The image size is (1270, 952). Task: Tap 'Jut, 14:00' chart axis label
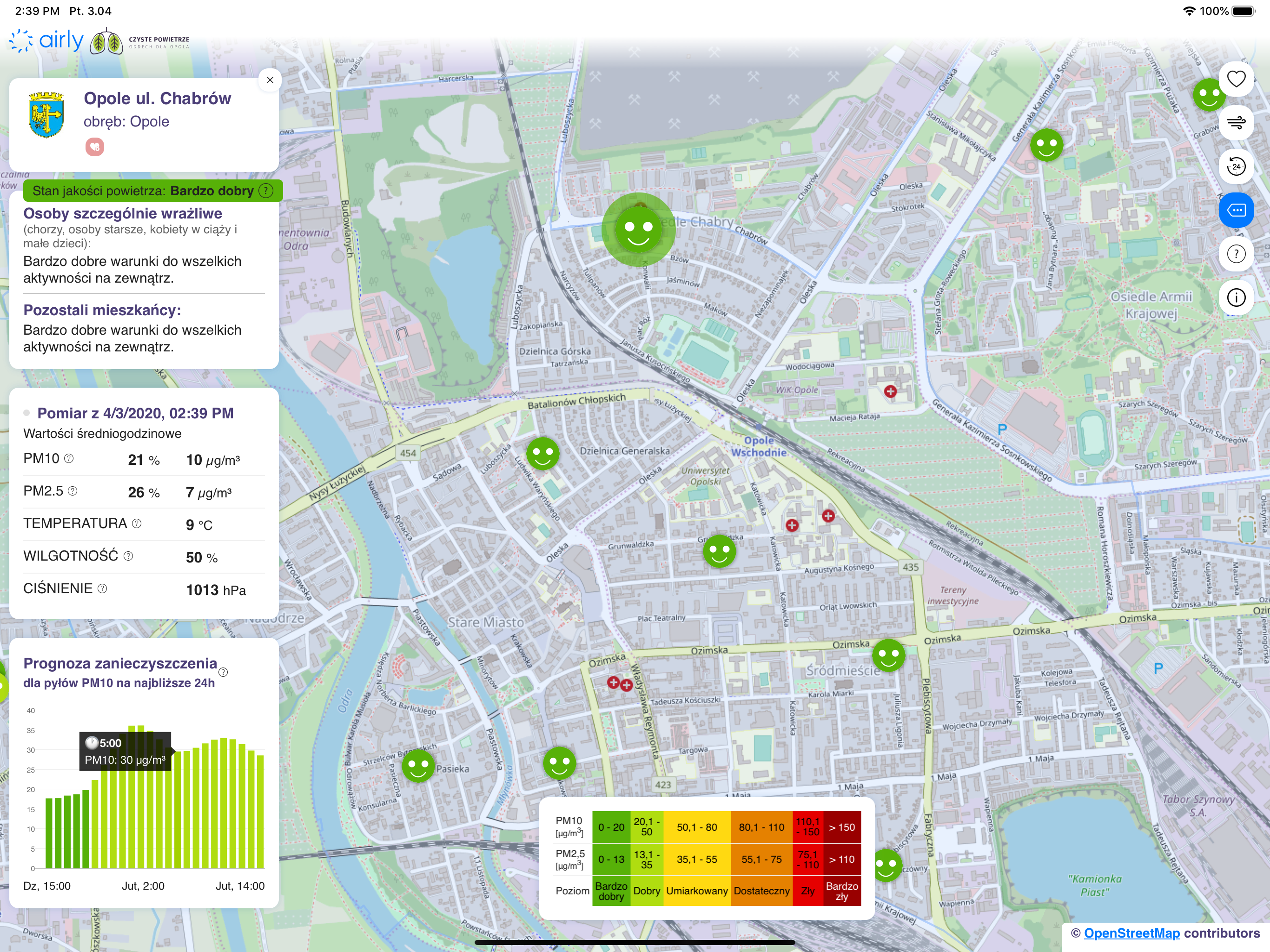pyautogui.click(x=240, y=886)
